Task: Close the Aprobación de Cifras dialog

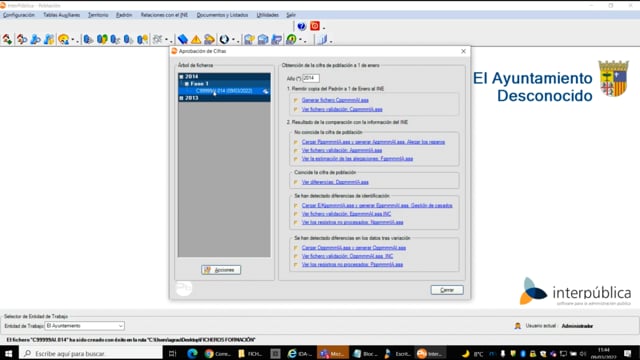Action: click(463, 51)
